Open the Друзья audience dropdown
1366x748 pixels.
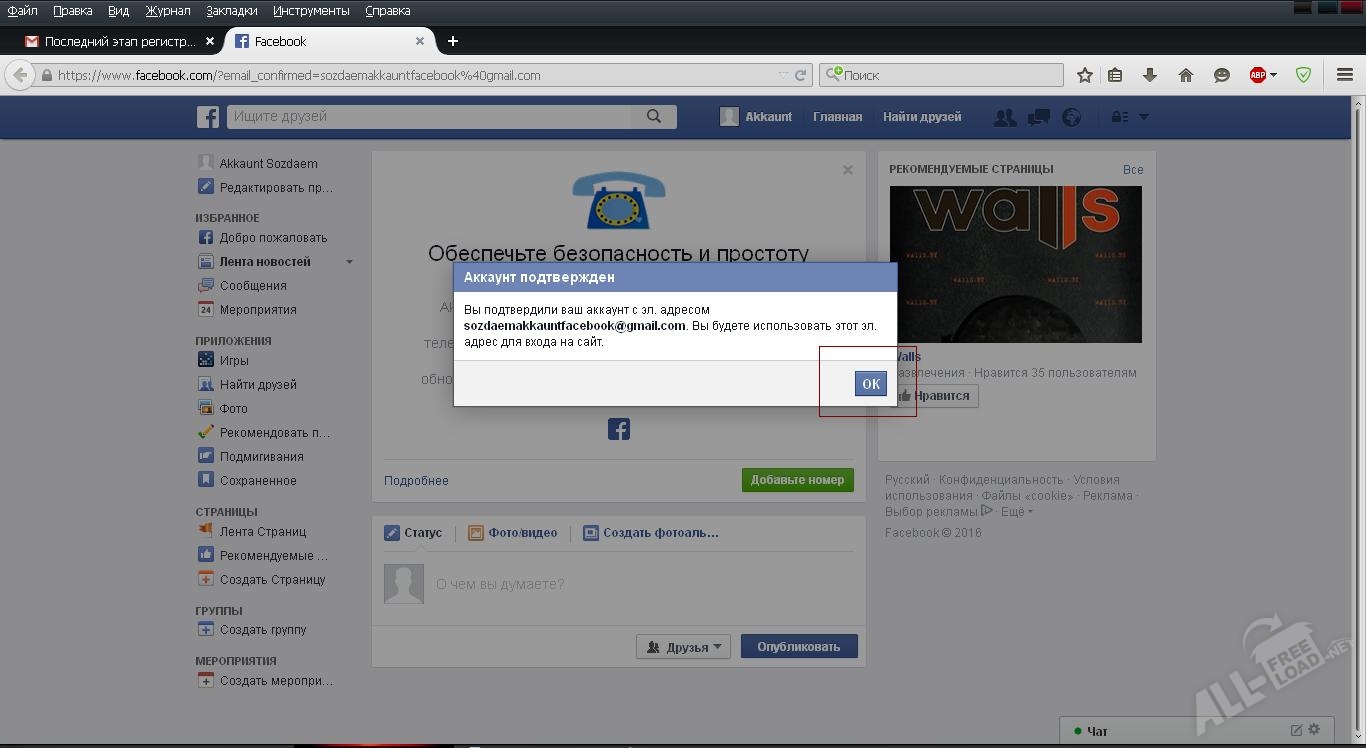point(683,647)
